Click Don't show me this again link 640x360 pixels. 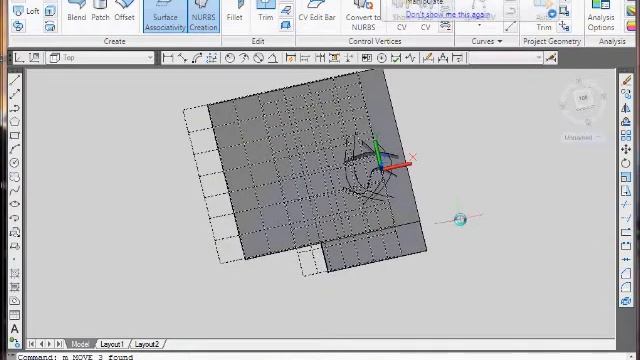[448, 15]
